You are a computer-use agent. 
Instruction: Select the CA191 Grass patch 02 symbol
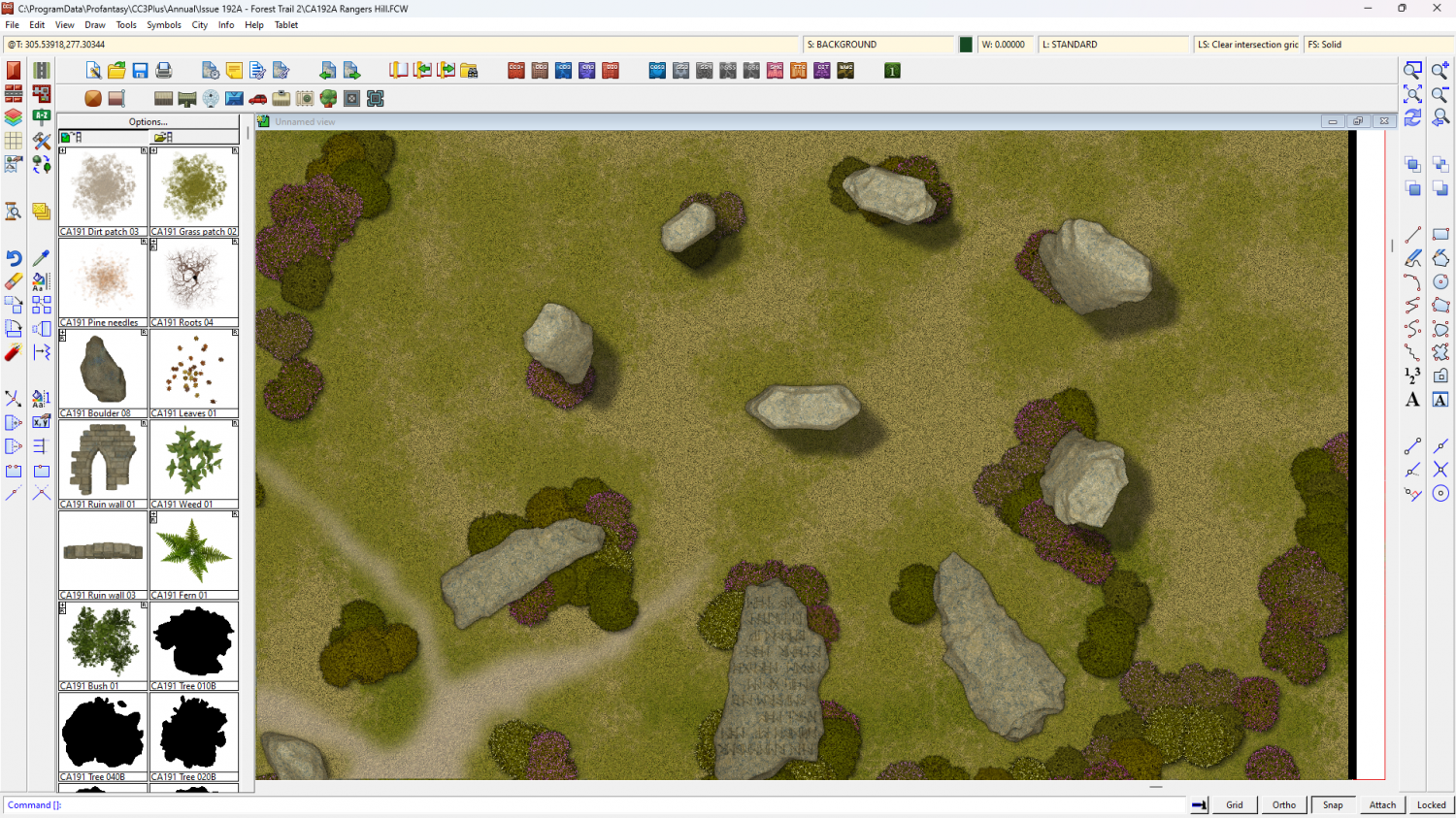coord(194,191)
